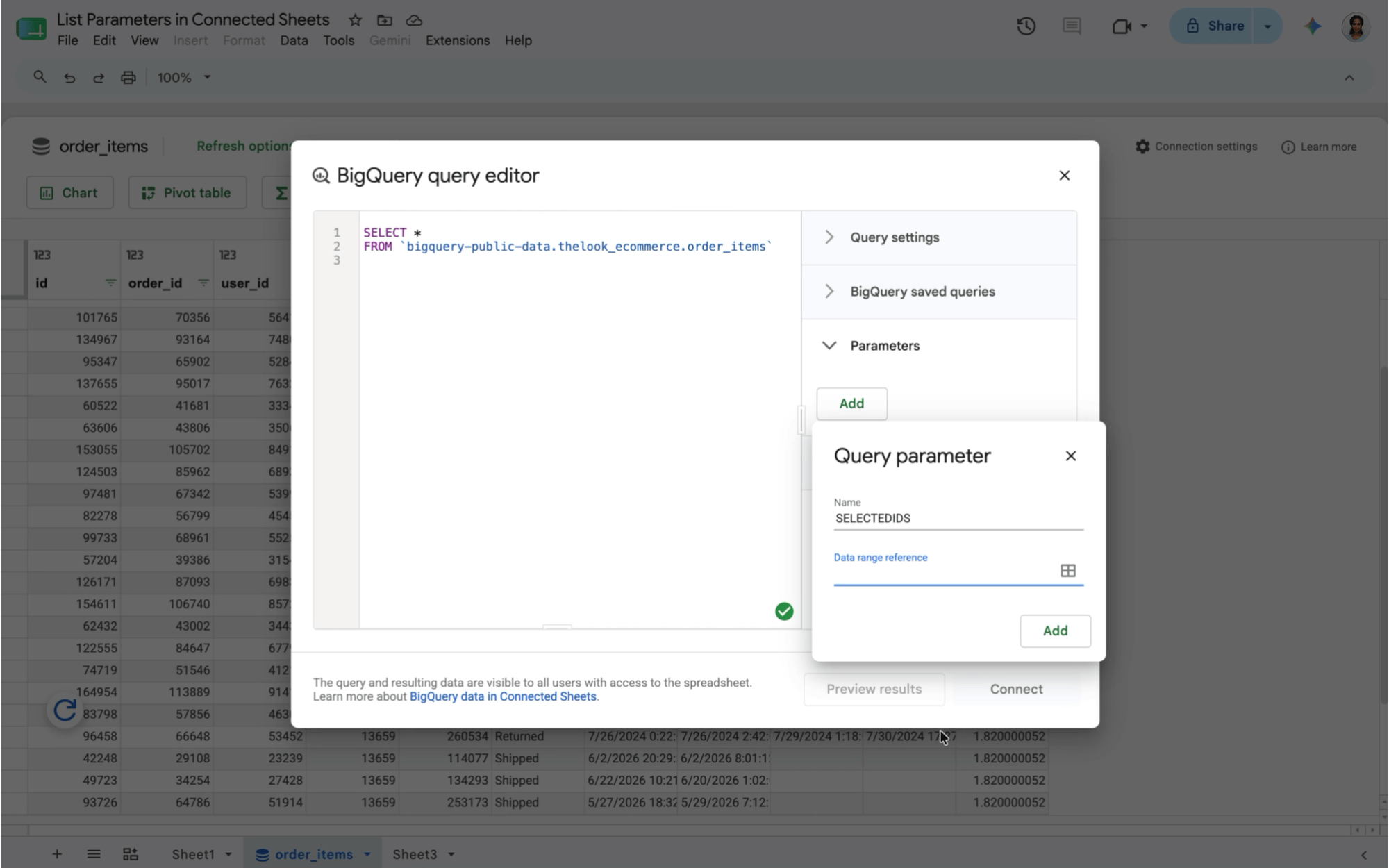Click the order_id column filter icon
The image size is (1389, 868).
coord(203,283)
